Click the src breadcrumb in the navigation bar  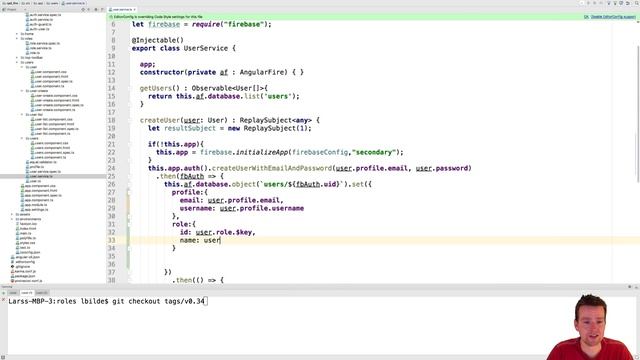(27, 3)
